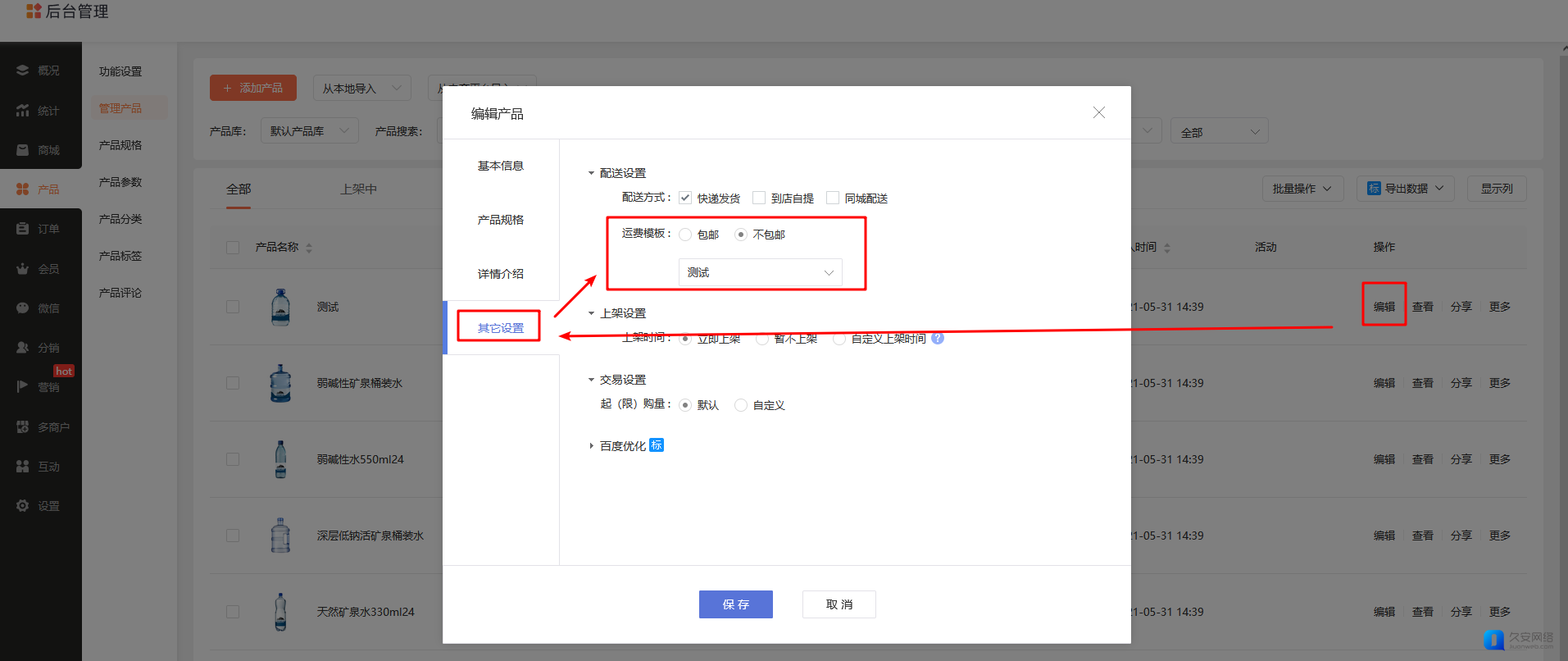Click the 取消 cancel button
Screen dimensions: 1568x661
coord(839,604)
